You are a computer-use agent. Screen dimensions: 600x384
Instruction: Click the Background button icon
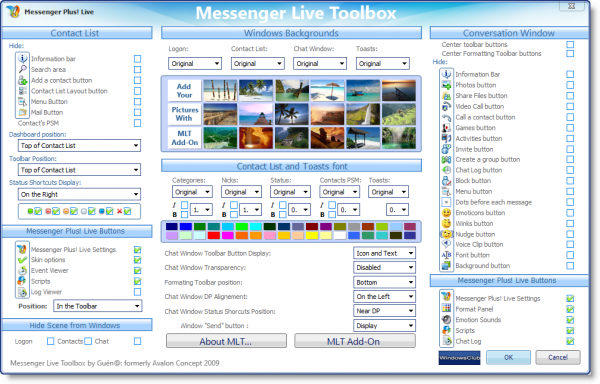point(446,265)
